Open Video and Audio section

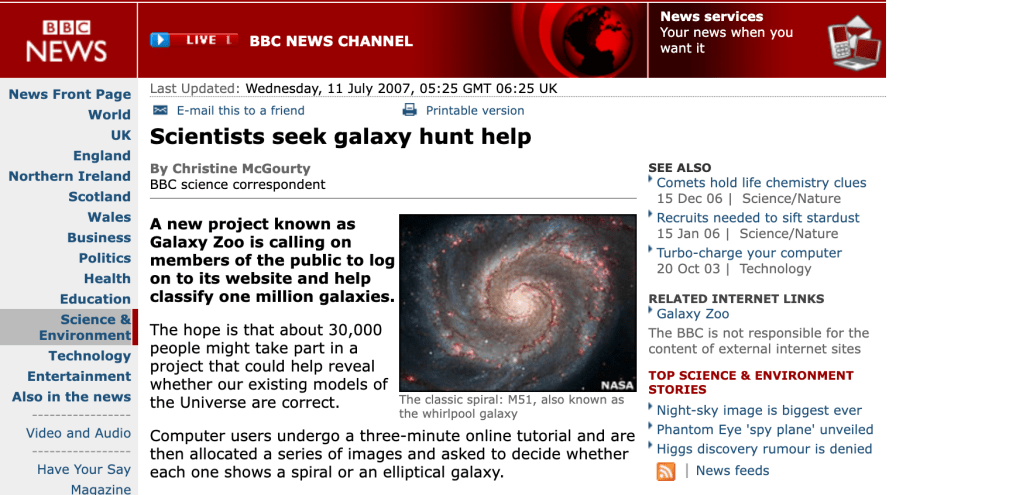pyautogui.click(x=78, y=433)
